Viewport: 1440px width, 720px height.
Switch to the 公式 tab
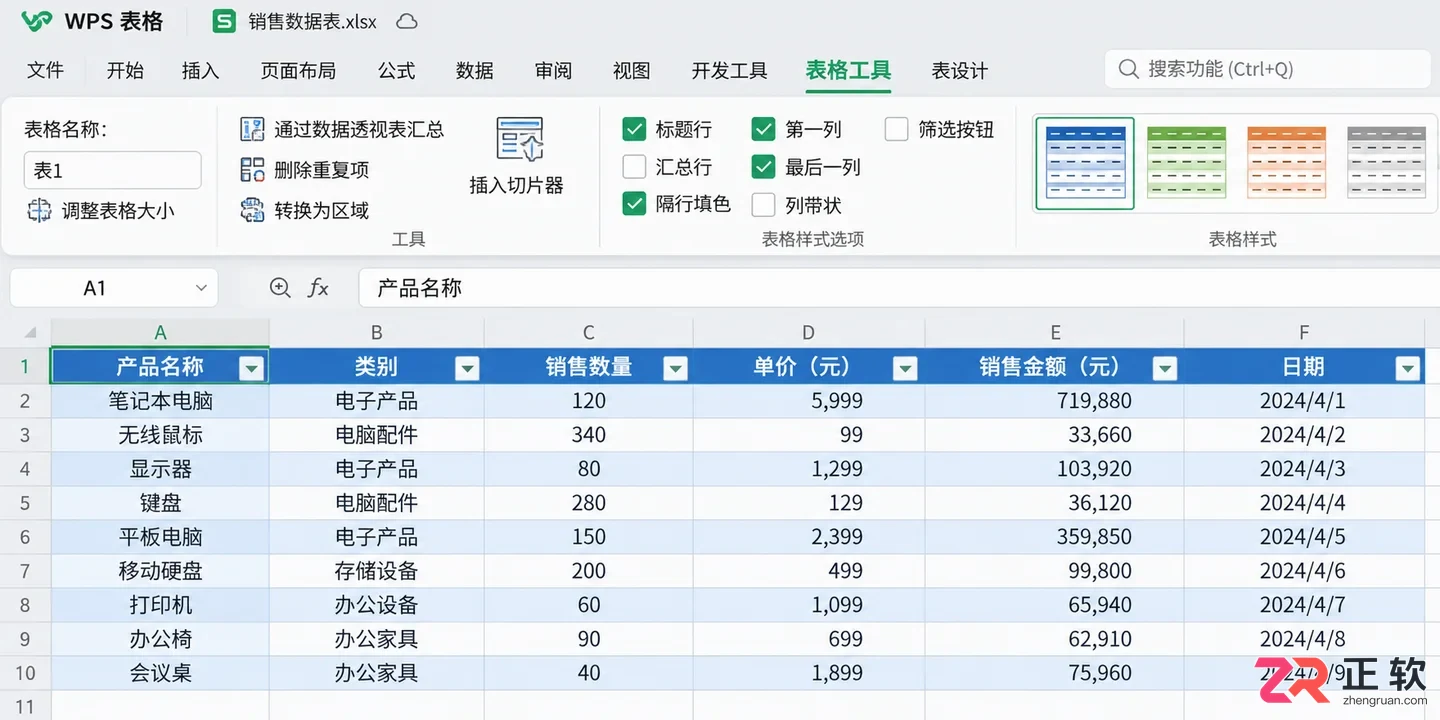click(396, 70)
